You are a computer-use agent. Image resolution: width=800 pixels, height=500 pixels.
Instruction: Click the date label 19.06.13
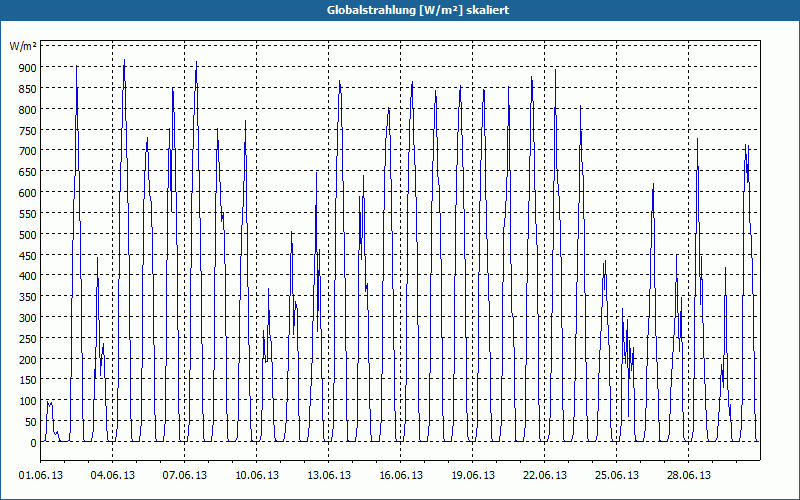click(472, 476)
